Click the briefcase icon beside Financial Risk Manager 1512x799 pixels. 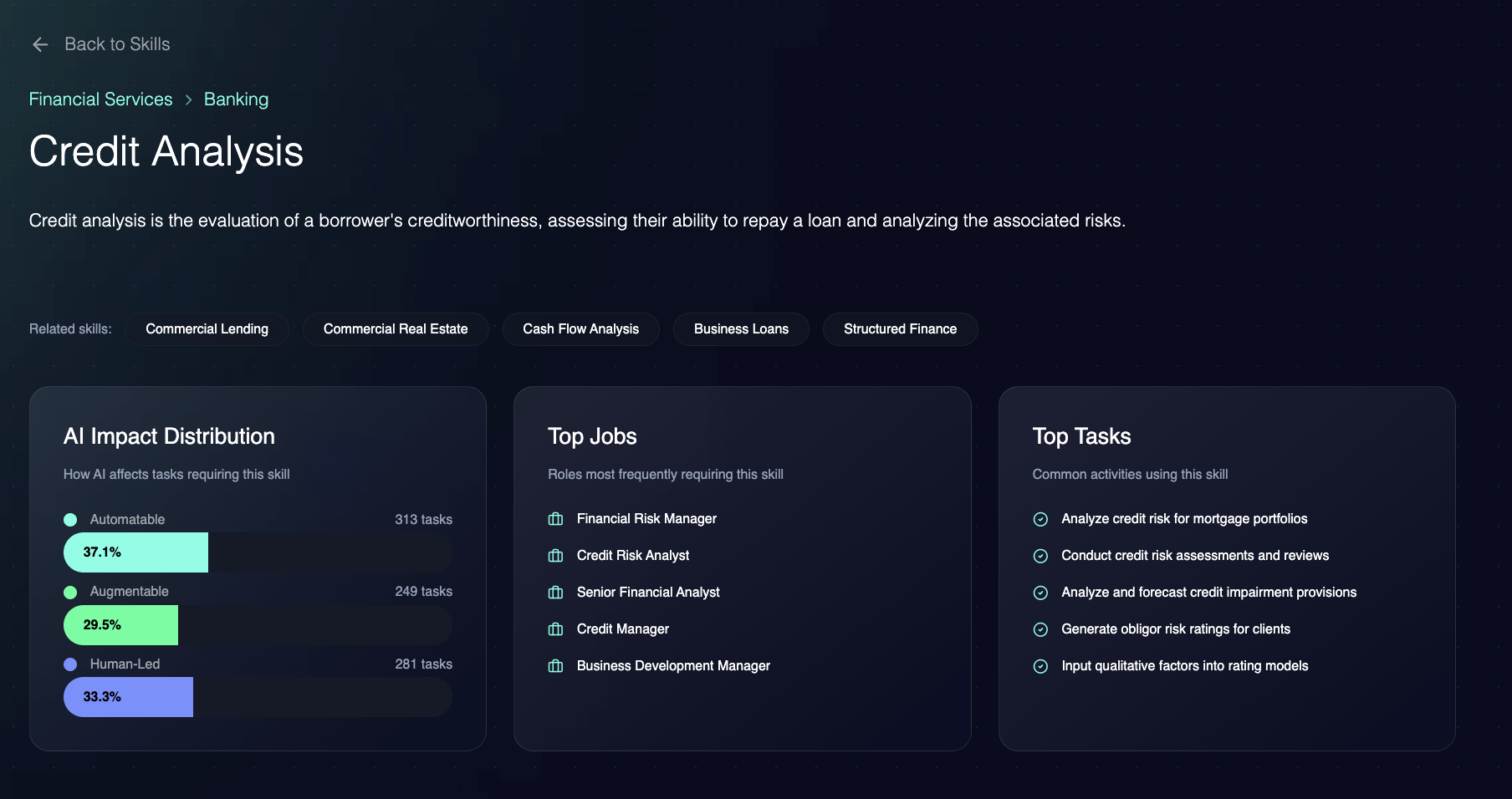coord(555,519)
